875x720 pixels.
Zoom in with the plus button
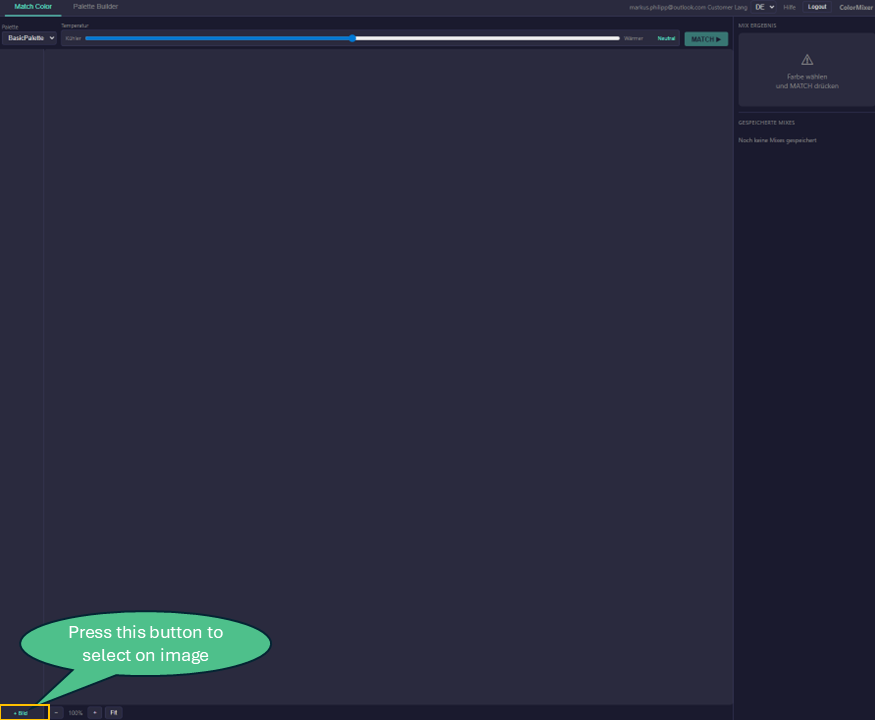[95, 713]
